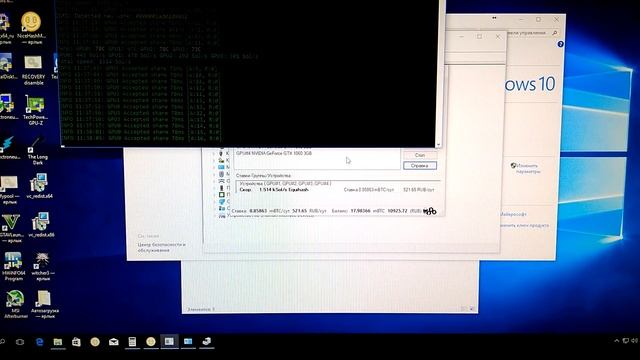Expand the Device Manager node with the square processor icon
This screenshot has height=360, width=640.
(x=213, y=195)
